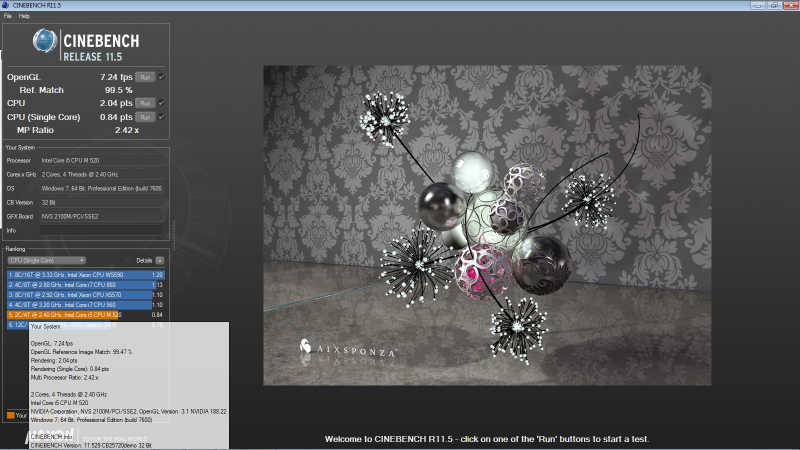Click the Cores x GHz field value

102,174
